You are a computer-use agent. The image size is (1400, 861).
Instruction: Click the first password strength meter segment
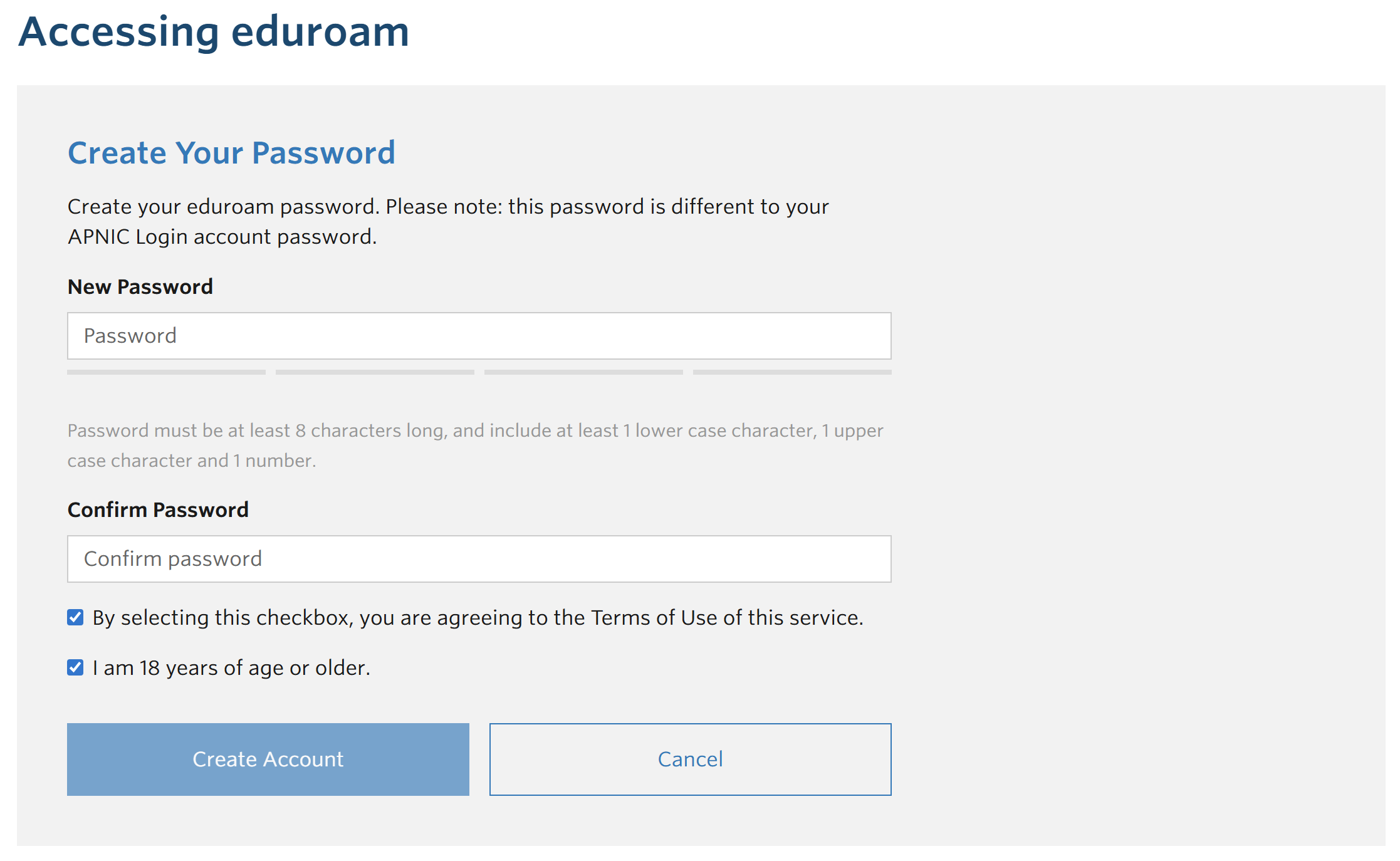[165, 372]
